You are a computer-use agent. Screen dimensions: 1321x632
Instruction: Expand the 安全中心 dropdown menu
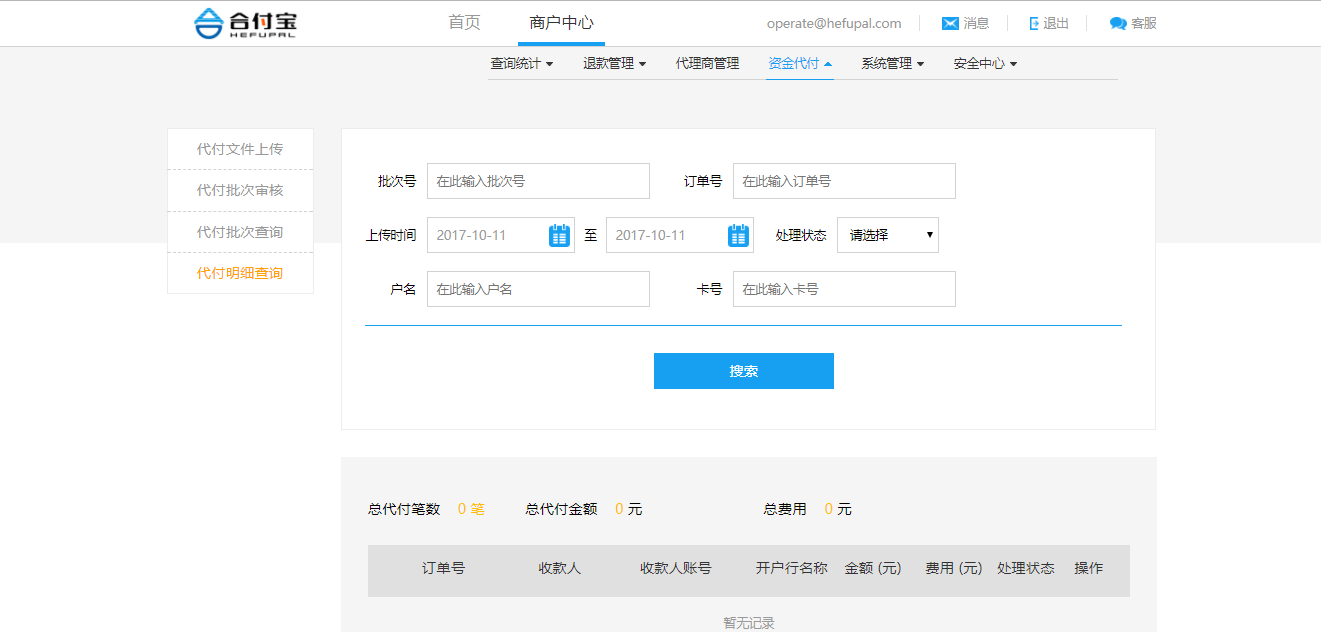click(x=985, y=63)
